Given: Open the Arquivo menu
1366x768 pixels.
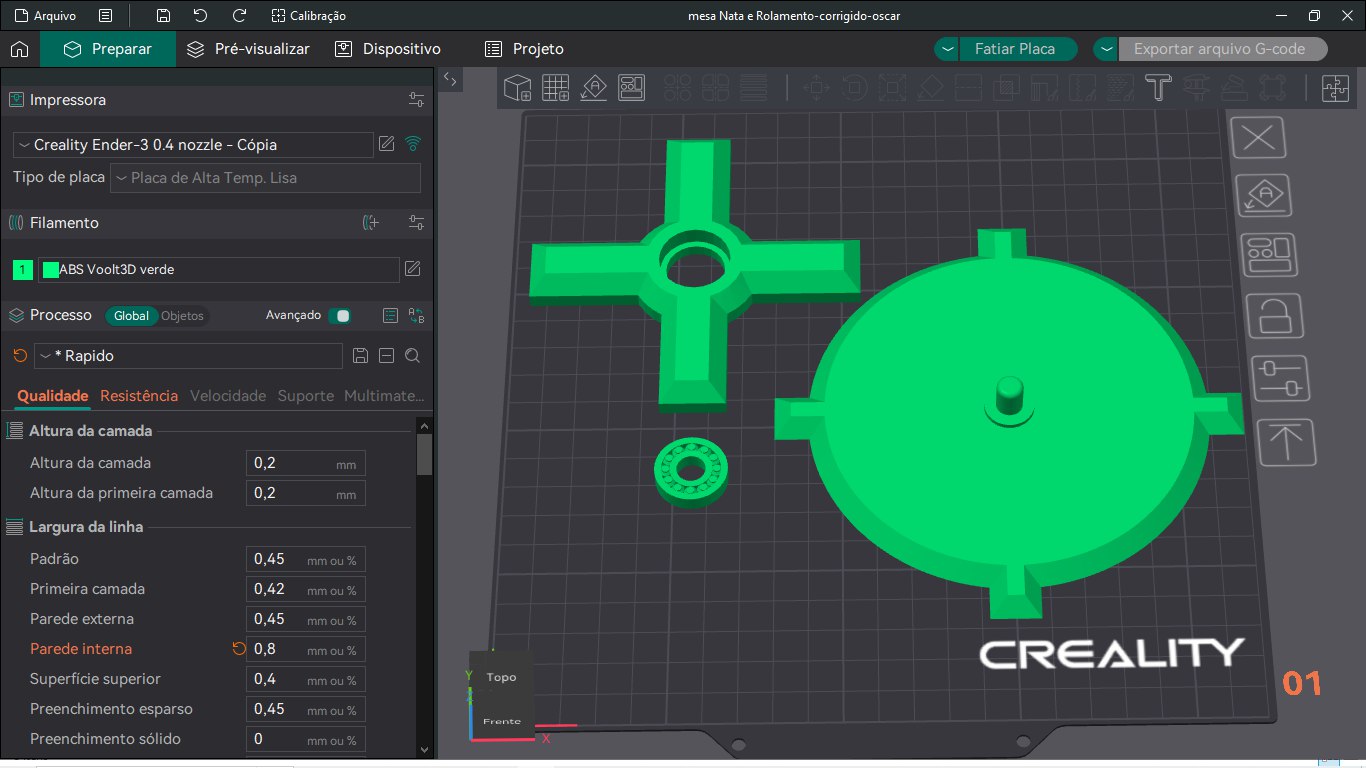Looking at the screenshot, I should click(44, 16).
